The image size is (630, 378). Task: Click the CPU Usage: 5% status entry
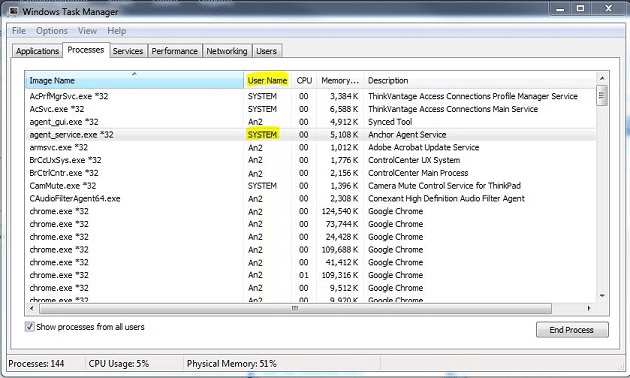pyautogui.click(x=119, y=364)
